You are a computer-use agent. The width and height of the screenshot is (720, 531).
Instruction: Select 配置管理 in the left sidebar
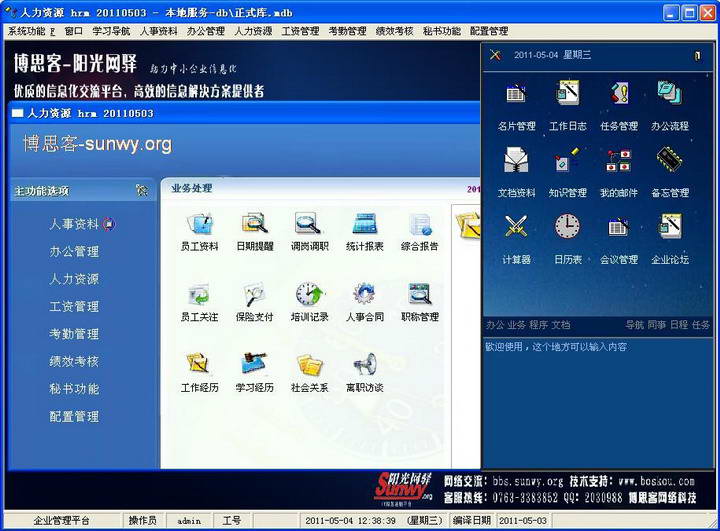point(74,417)
